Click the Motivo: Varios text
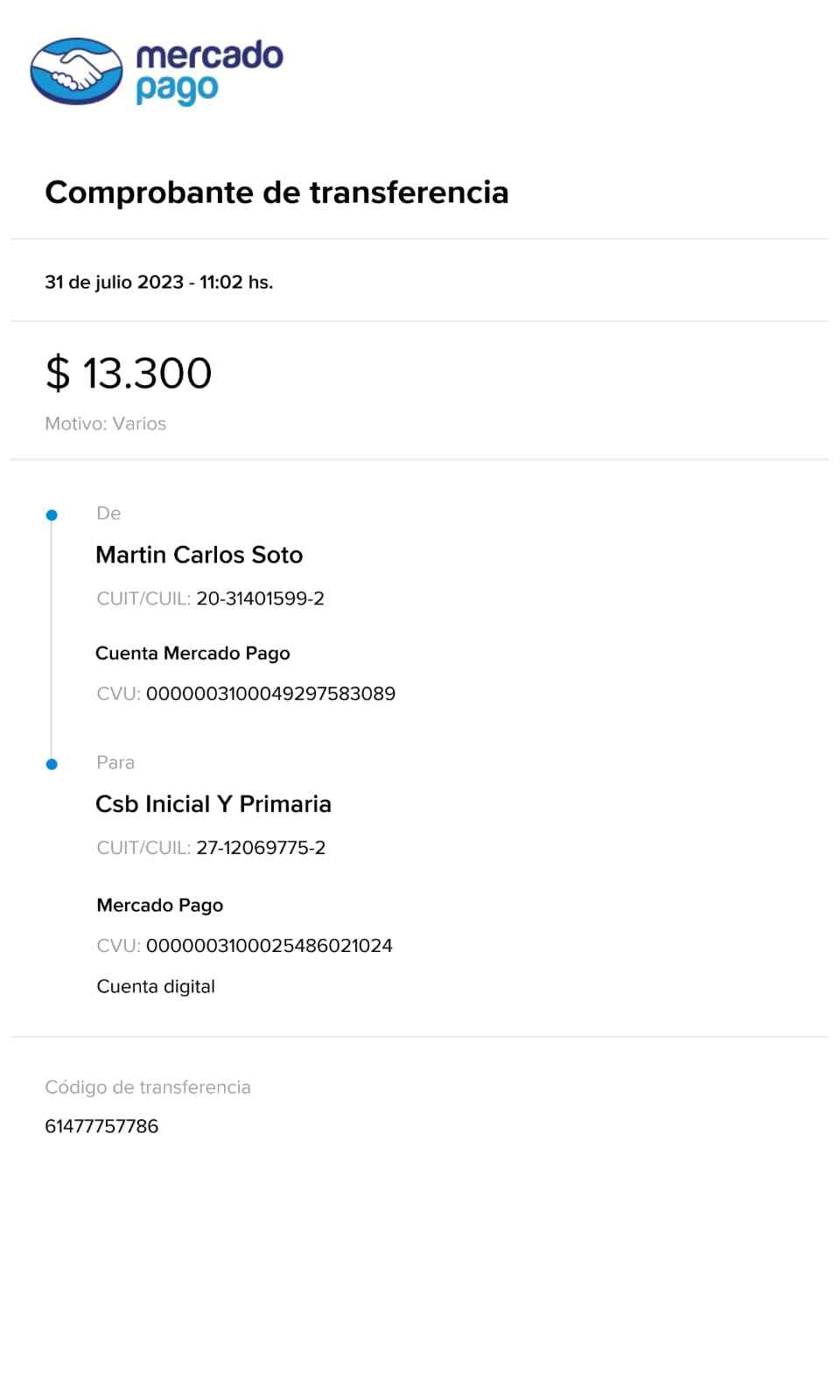This screenshot has height=1400, width=840. coord(105,423)
